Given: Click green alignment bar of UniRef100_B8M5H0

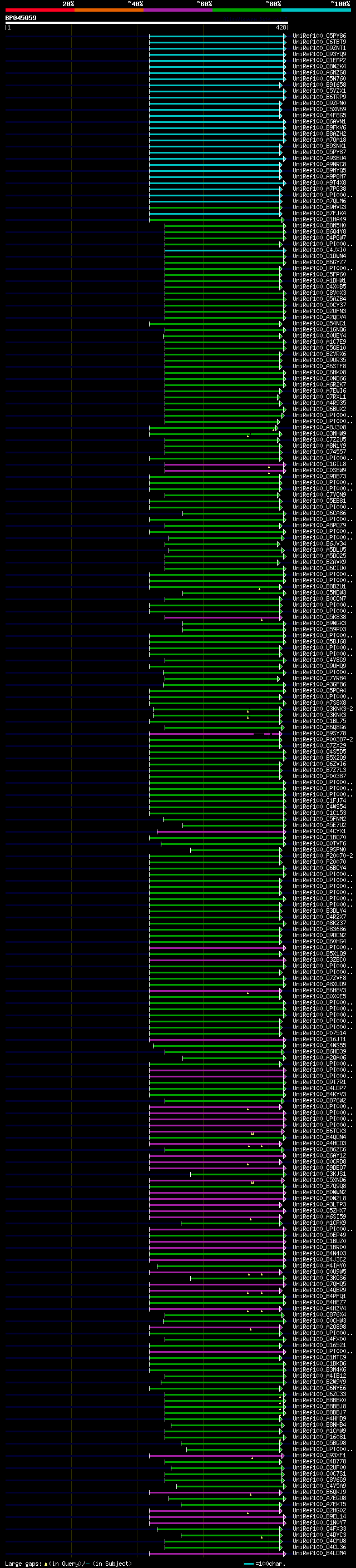Looking at the screenshot, I should [x=225, y=225].
